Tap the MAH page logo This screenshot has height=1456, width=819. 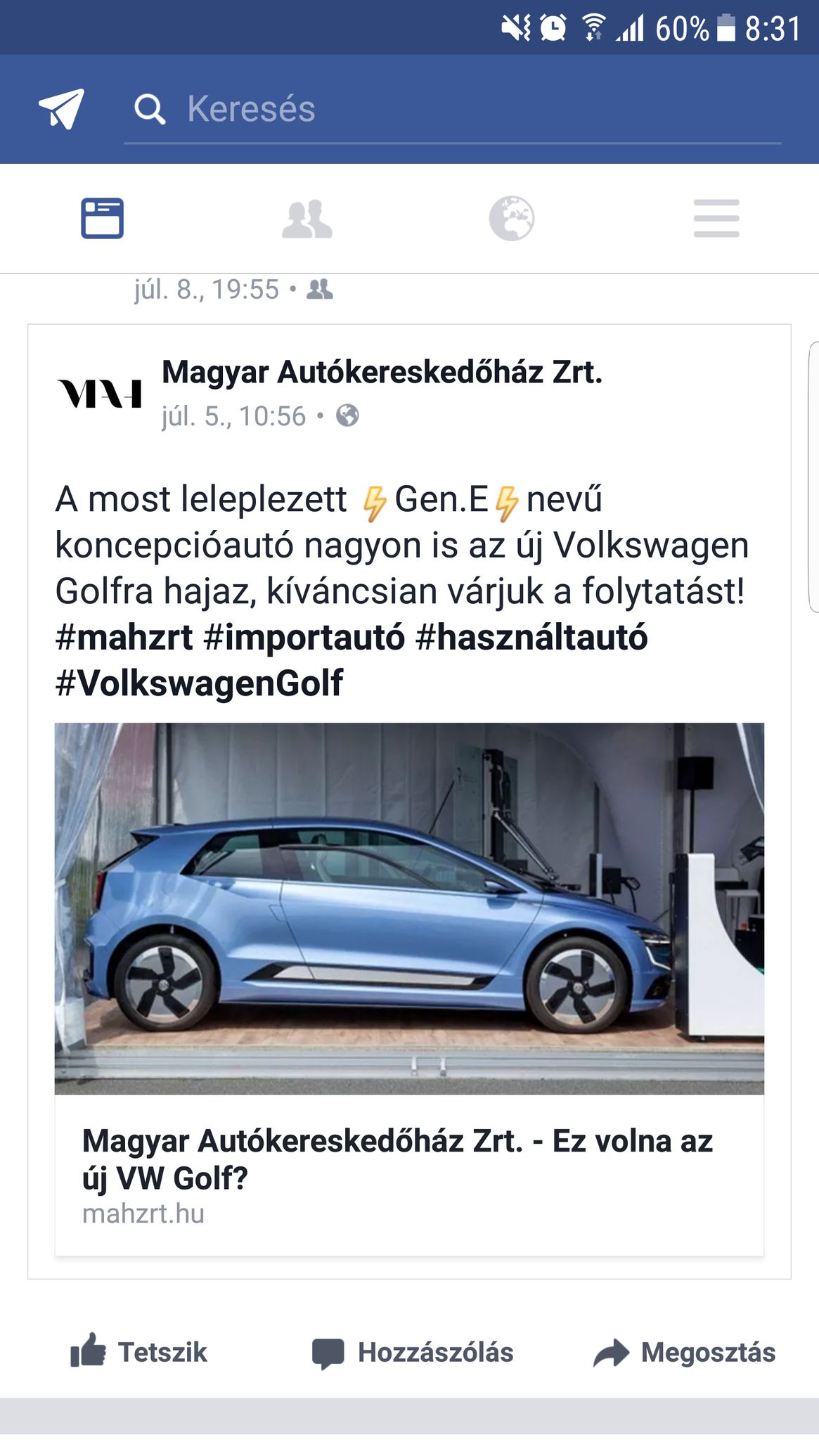click(100, 394)
